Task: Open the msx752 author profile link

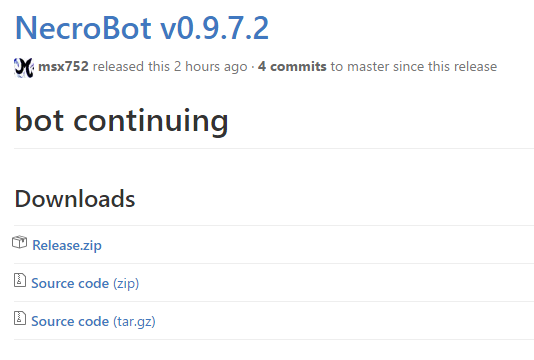Action: coord(63,66)
